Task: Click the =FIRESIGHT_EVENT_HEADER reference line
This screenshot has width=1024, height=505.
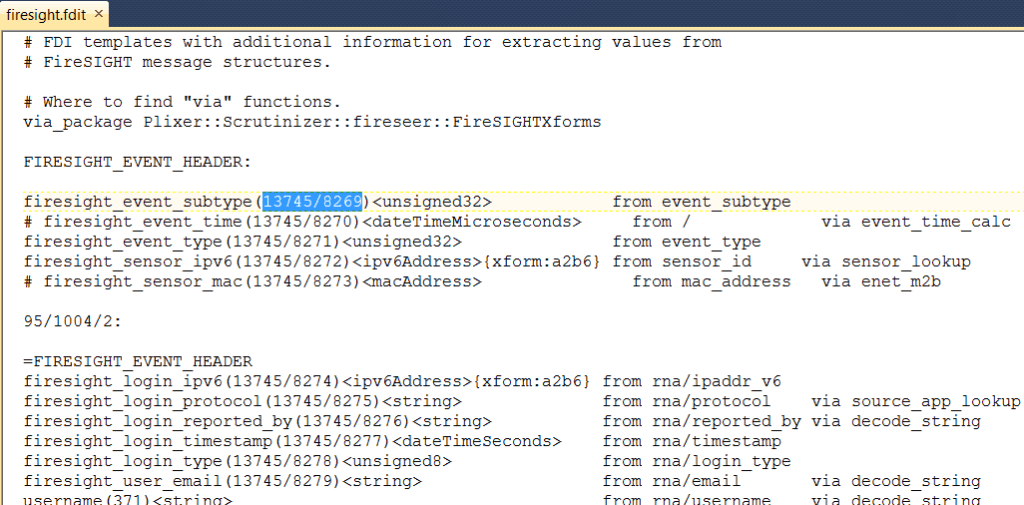Action: (137, 362)
